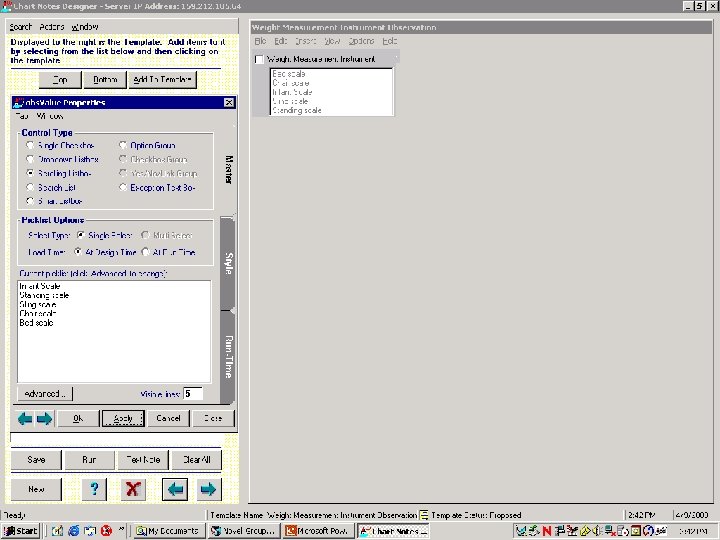Click the obsValue Properties title bar icon
The image size is (720, 540).
pyautogui.click(x=18, y=102)
